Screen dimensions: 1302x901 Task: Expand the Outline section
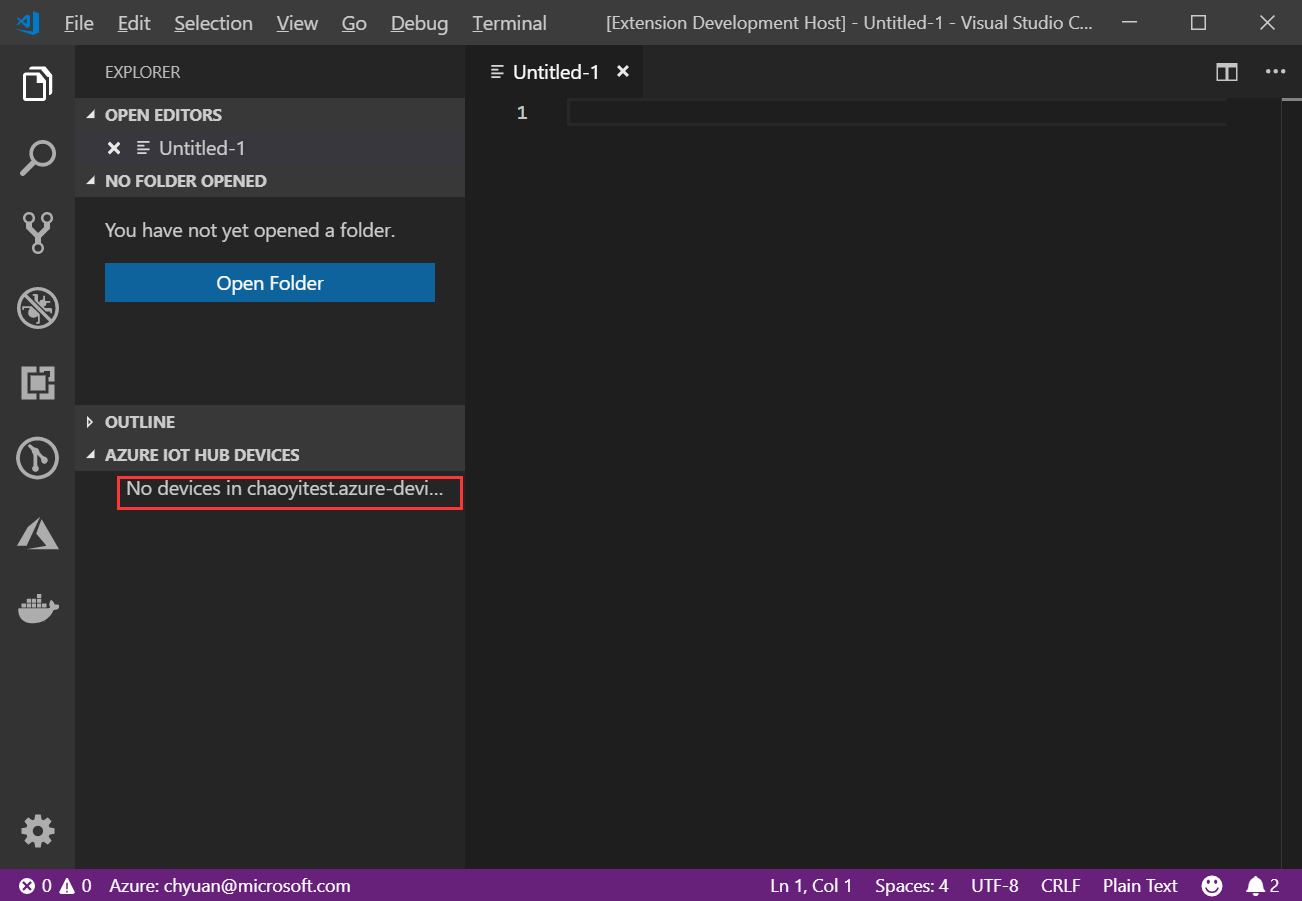pos(270,422)
